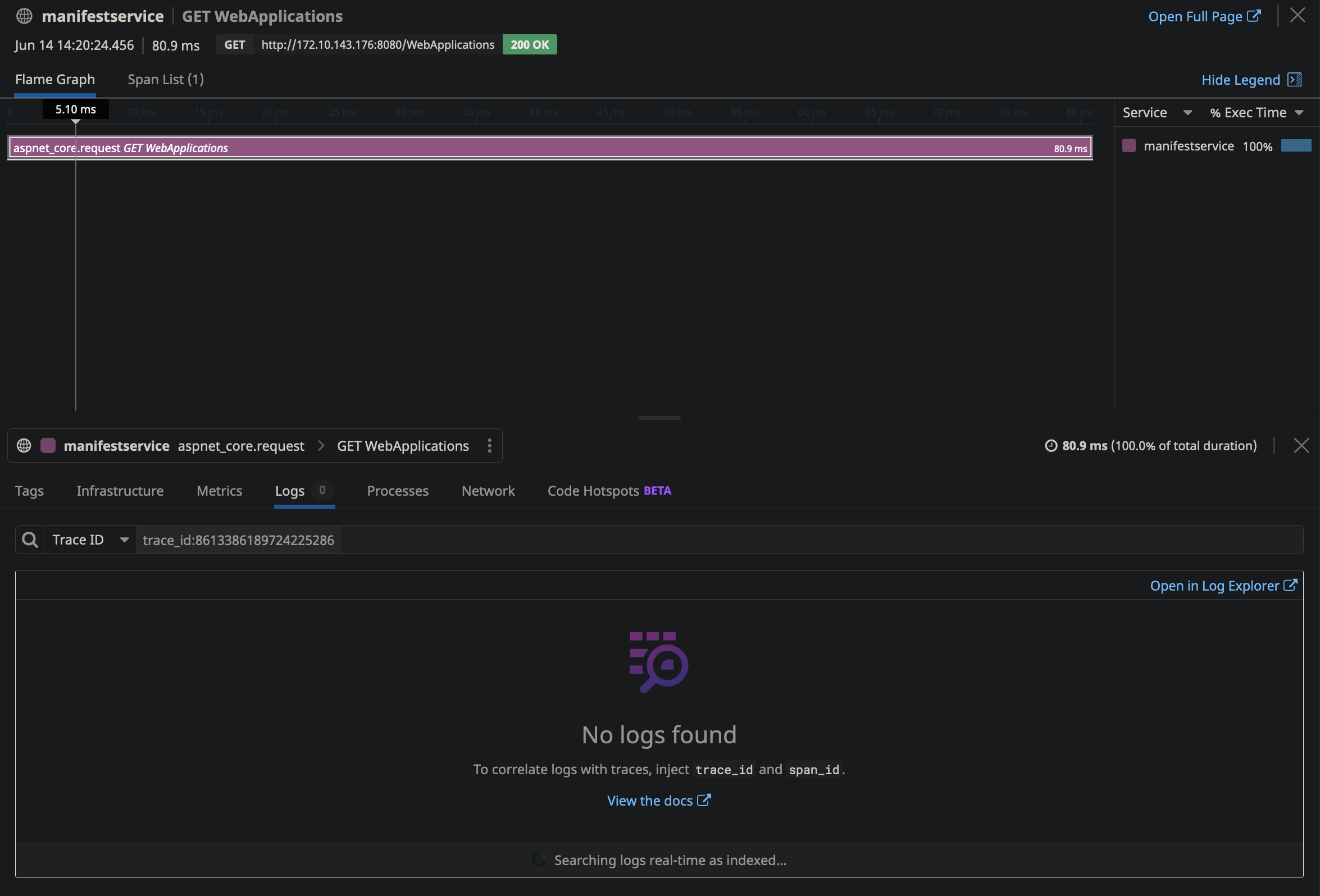The height and width of the screenshot is (896, 1320).
Task: Open the Processes tab
Action: 398,491
